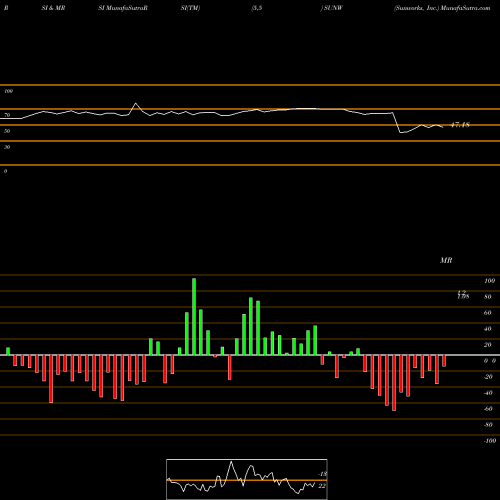Viewport: 500px width, 500px height.
Task: Click the 80 label on MR axis
Action: [x=488, y=297]
